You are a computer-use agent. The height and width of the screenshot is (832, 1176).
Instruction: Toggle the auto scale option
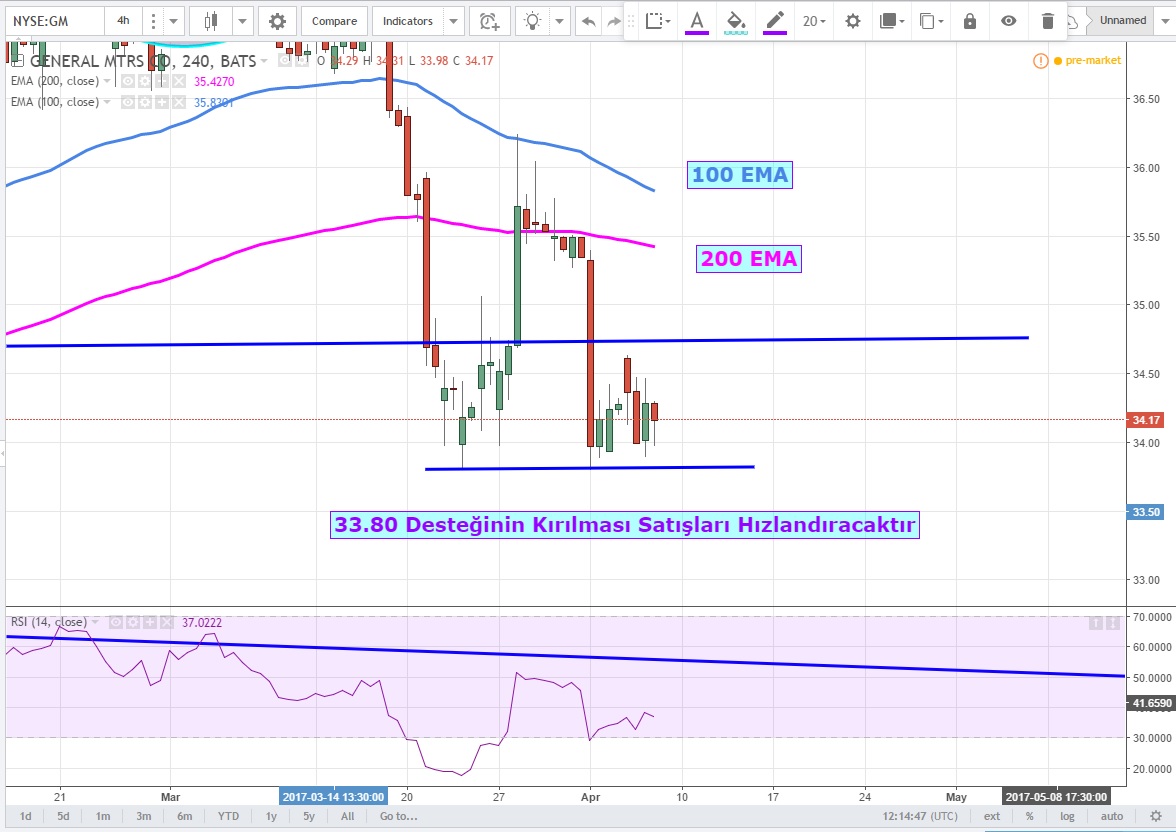point(1112,816)
